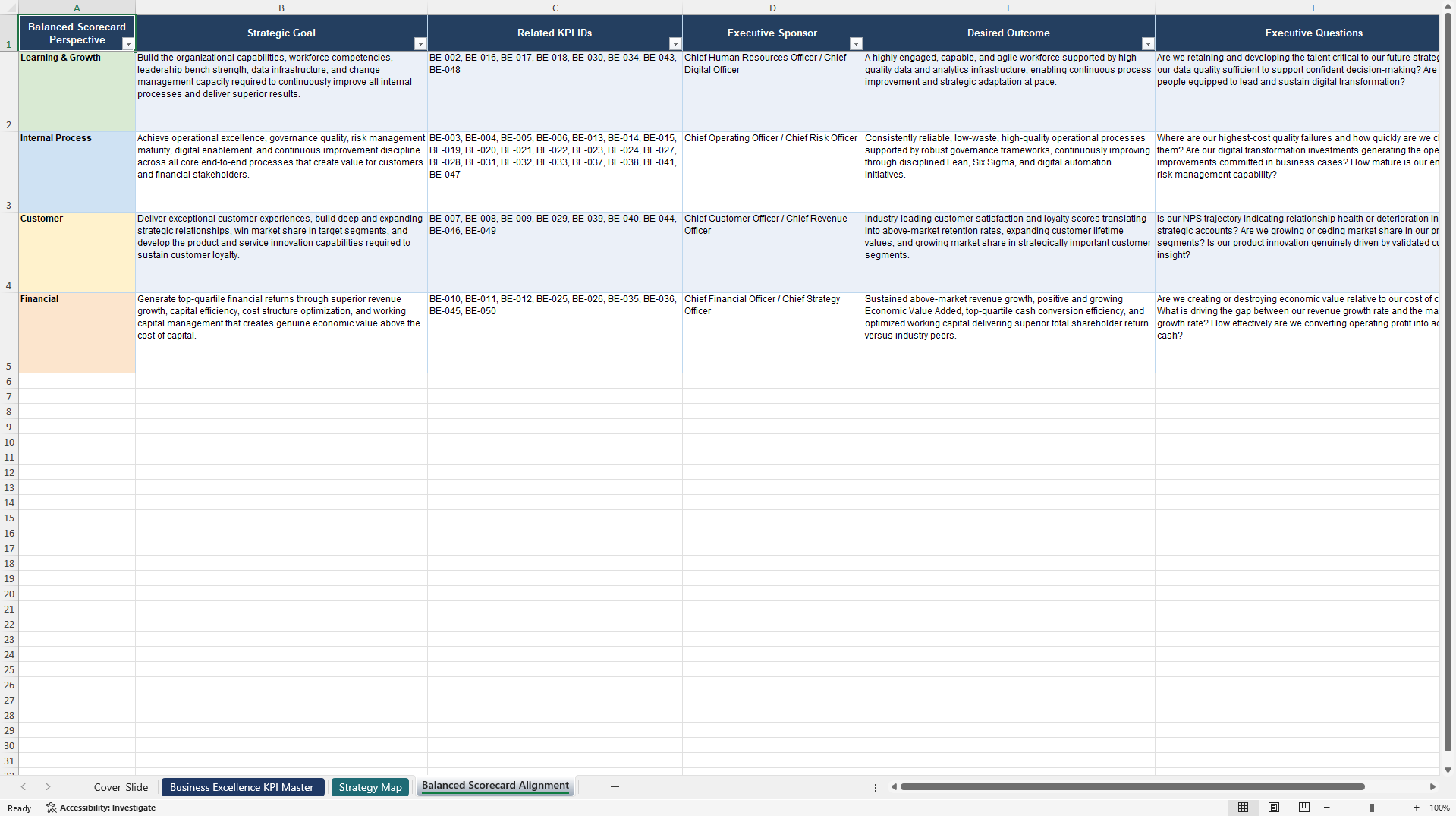
Task: Select the Internal Process cell
Action: (77, 172)
